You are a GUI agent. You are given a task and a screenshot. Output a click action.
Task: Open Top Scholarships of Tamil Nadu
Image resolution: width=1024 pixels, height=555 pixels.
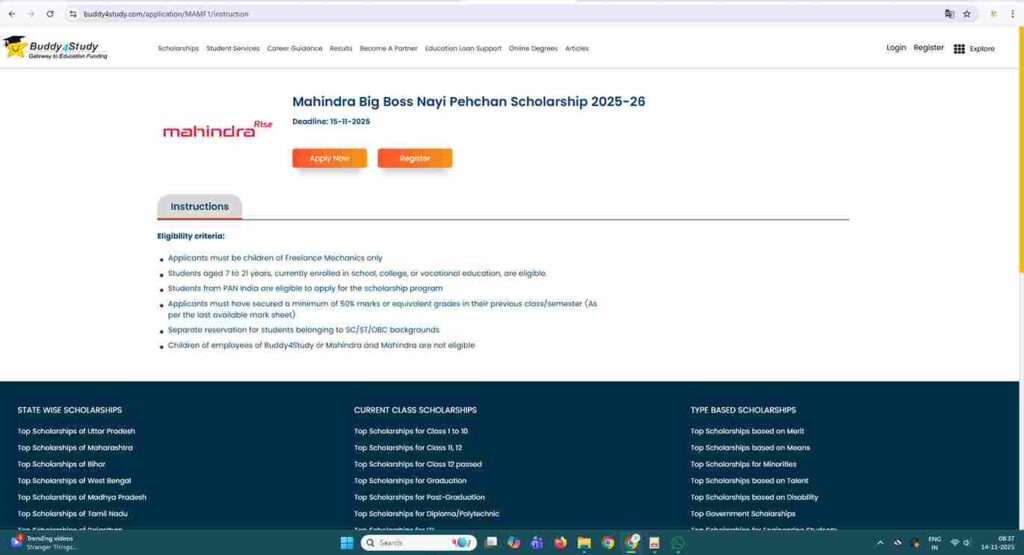(x=72, y=514)
